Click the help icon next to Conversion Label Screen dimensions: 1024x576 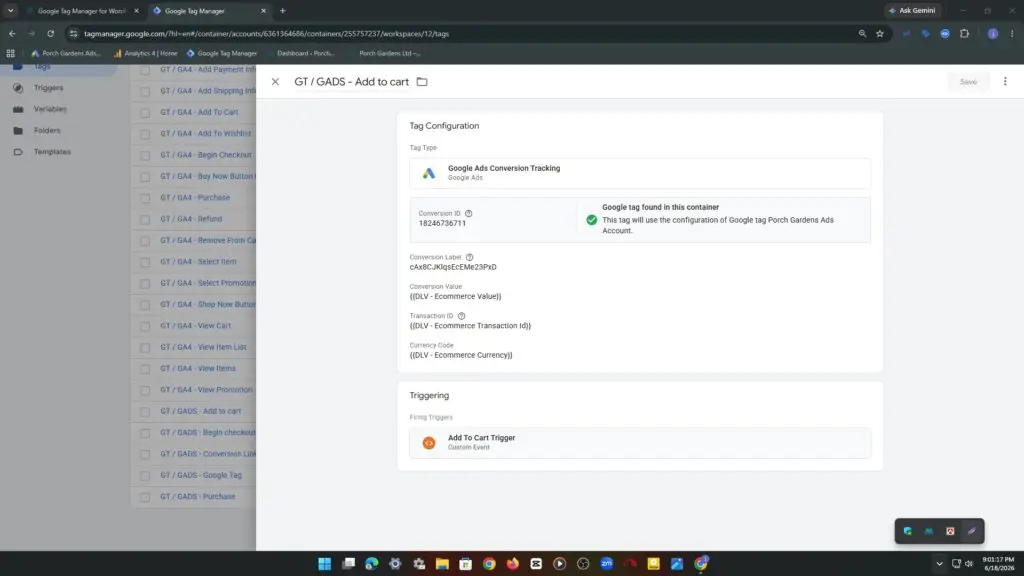coord(469,257)
